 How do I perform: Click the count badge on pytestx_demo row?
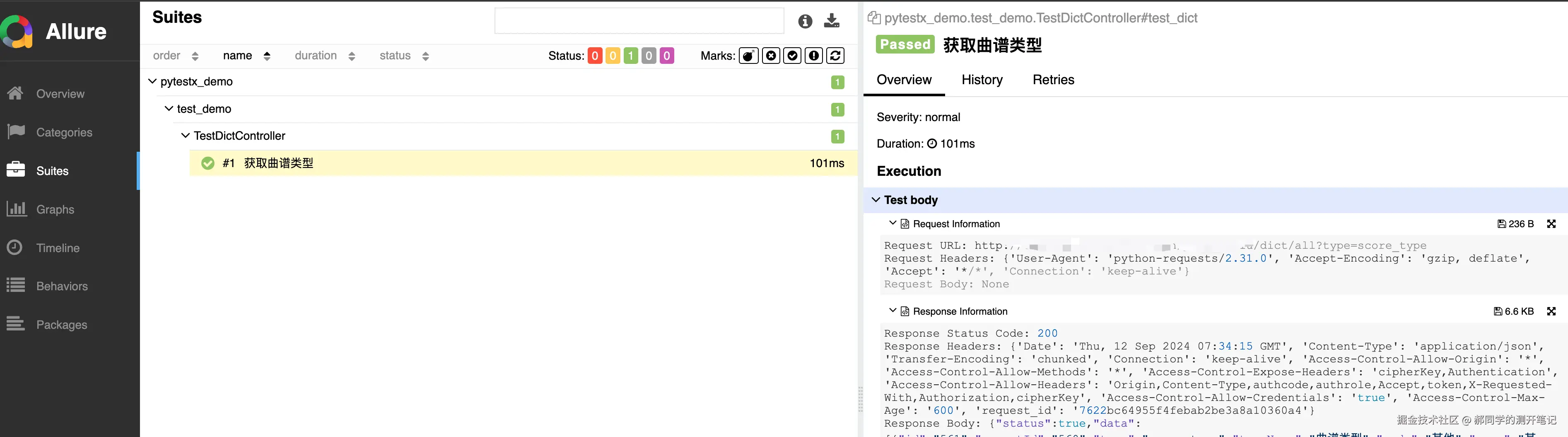pyautogui.click(x=837, y=82)
